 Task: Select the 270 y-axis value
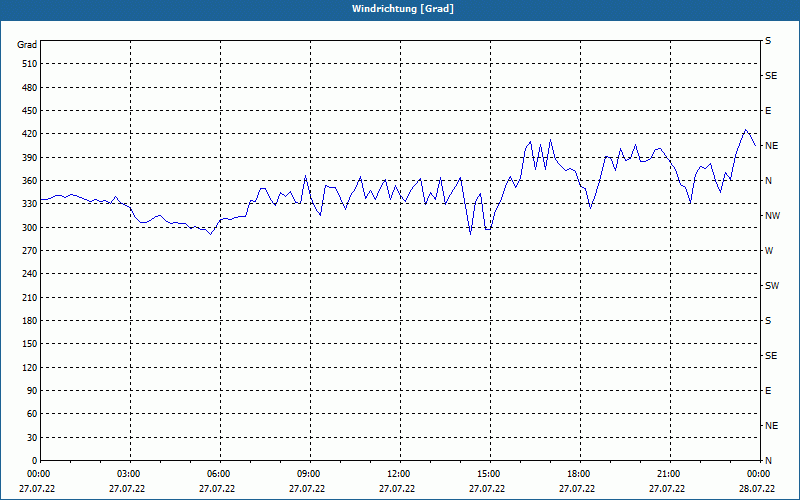point(30,251)
